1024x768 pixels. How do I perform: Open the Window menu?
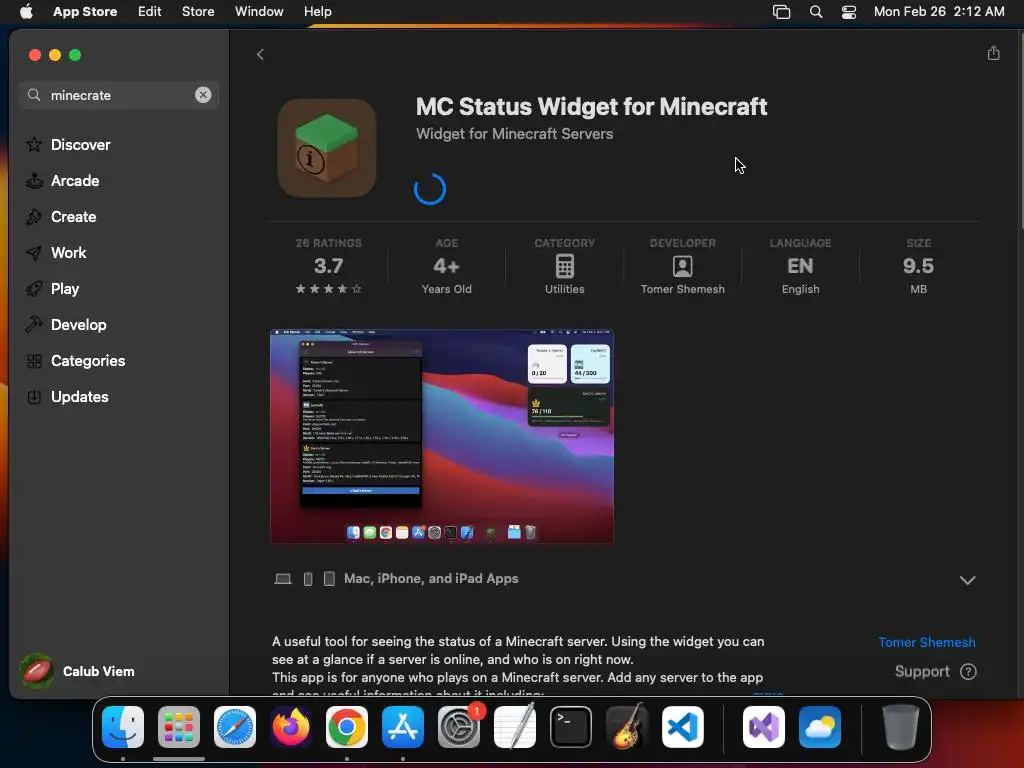click(x=259, y=11)
